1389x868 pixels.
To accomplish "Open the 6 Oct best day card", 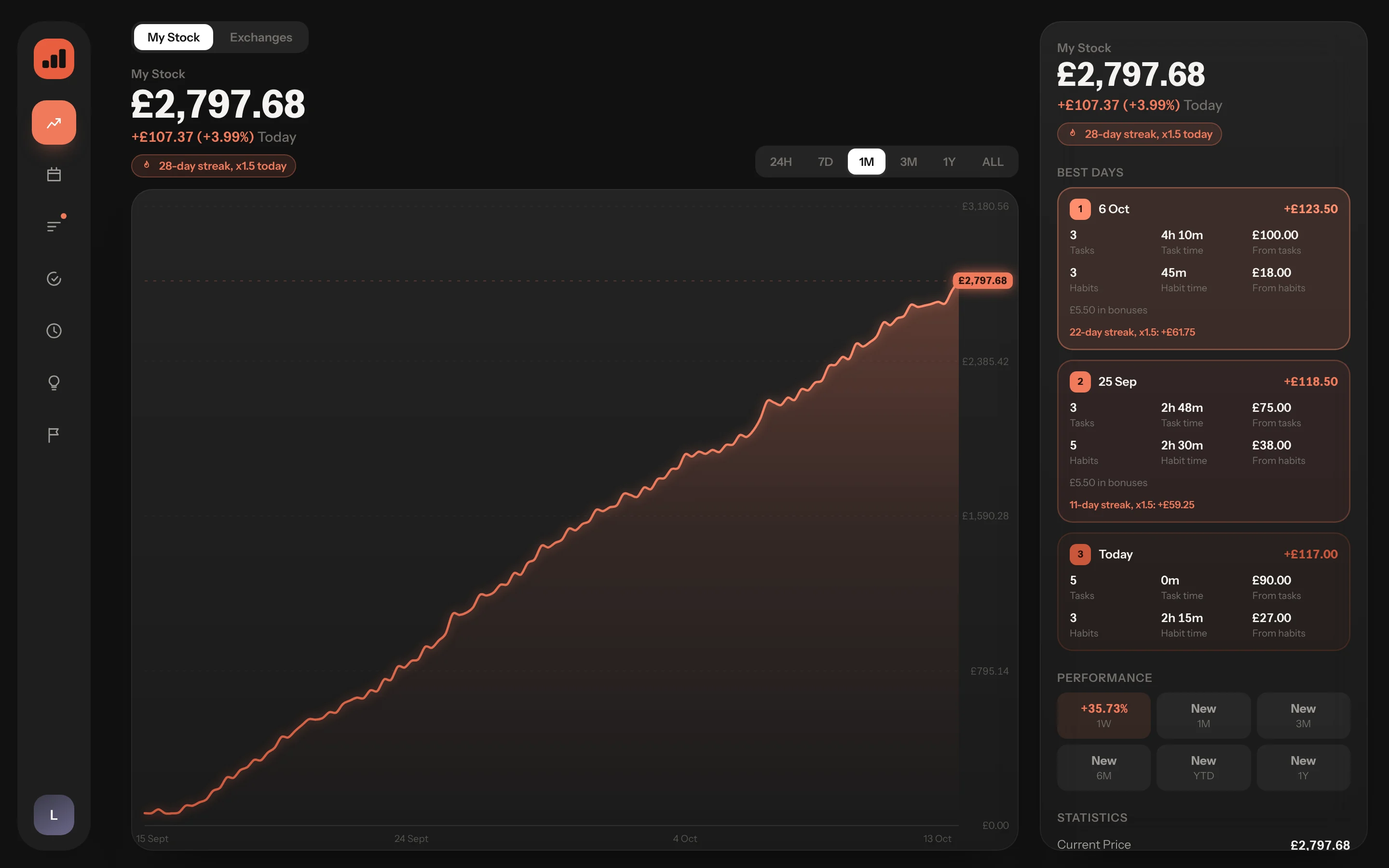I will coord(1203,268).
